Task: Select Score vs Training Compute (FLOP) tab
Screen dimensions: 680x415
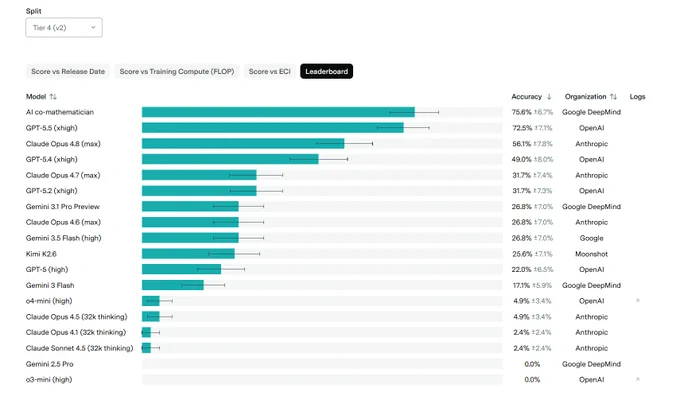Action: [x=177, y=72]
